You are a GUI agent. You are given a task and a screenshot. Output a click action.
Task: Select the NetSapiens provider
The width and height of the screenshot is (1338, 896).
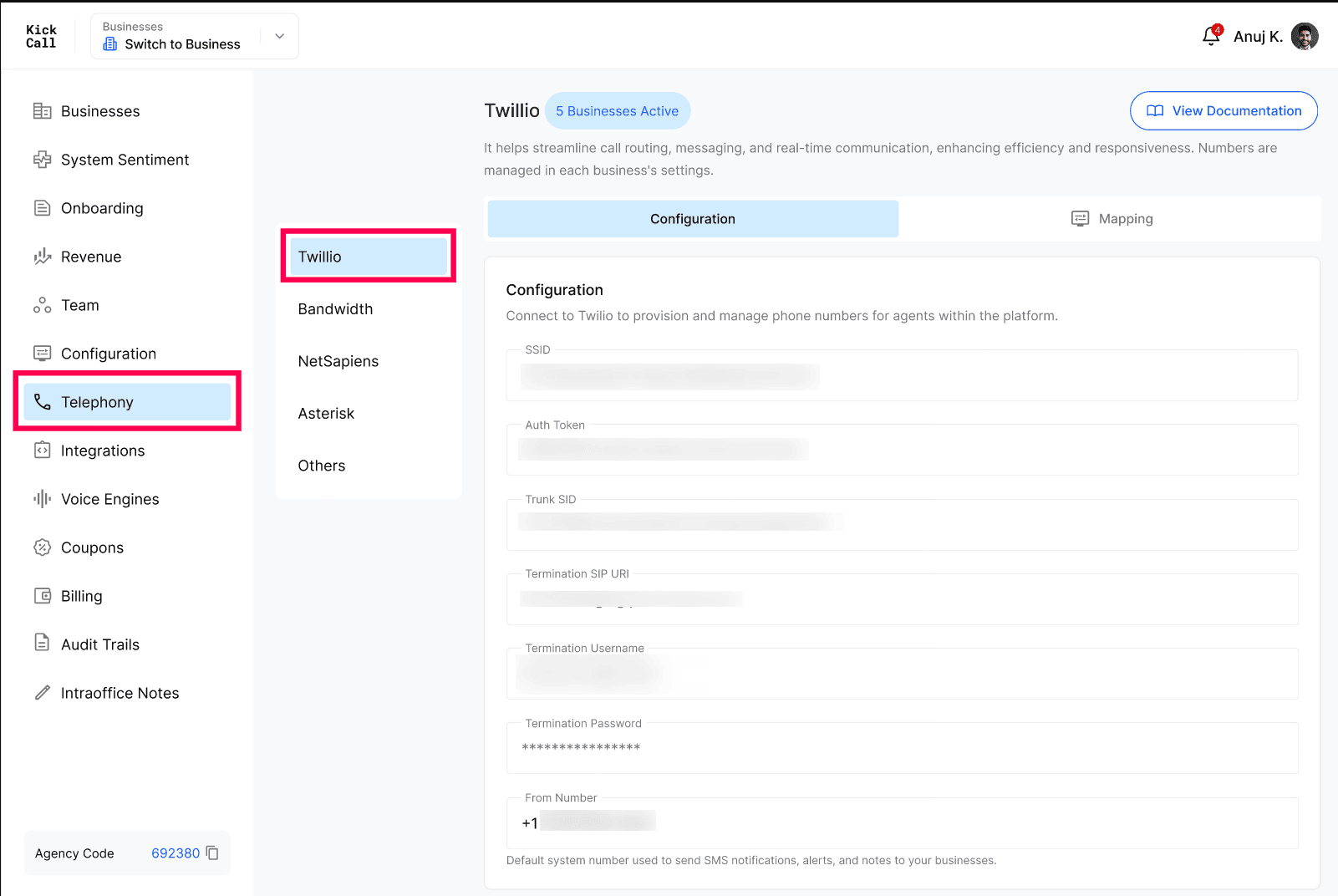(369, 361)
